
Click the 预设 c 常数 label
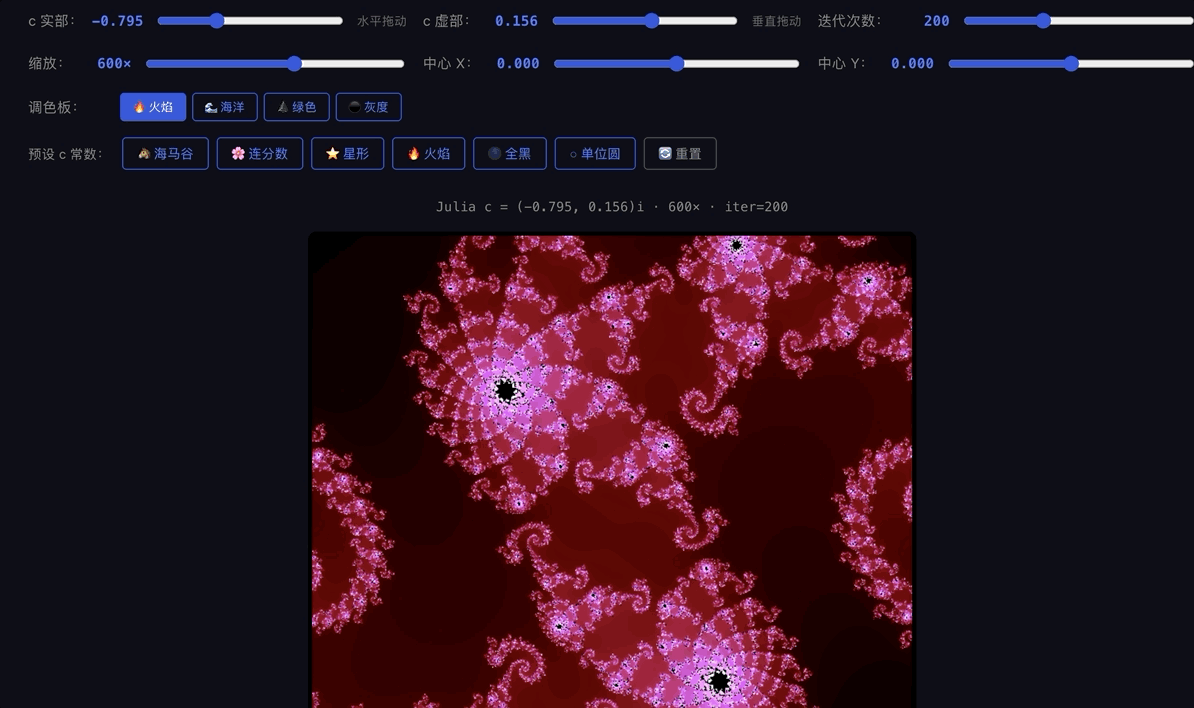point(65,154)
